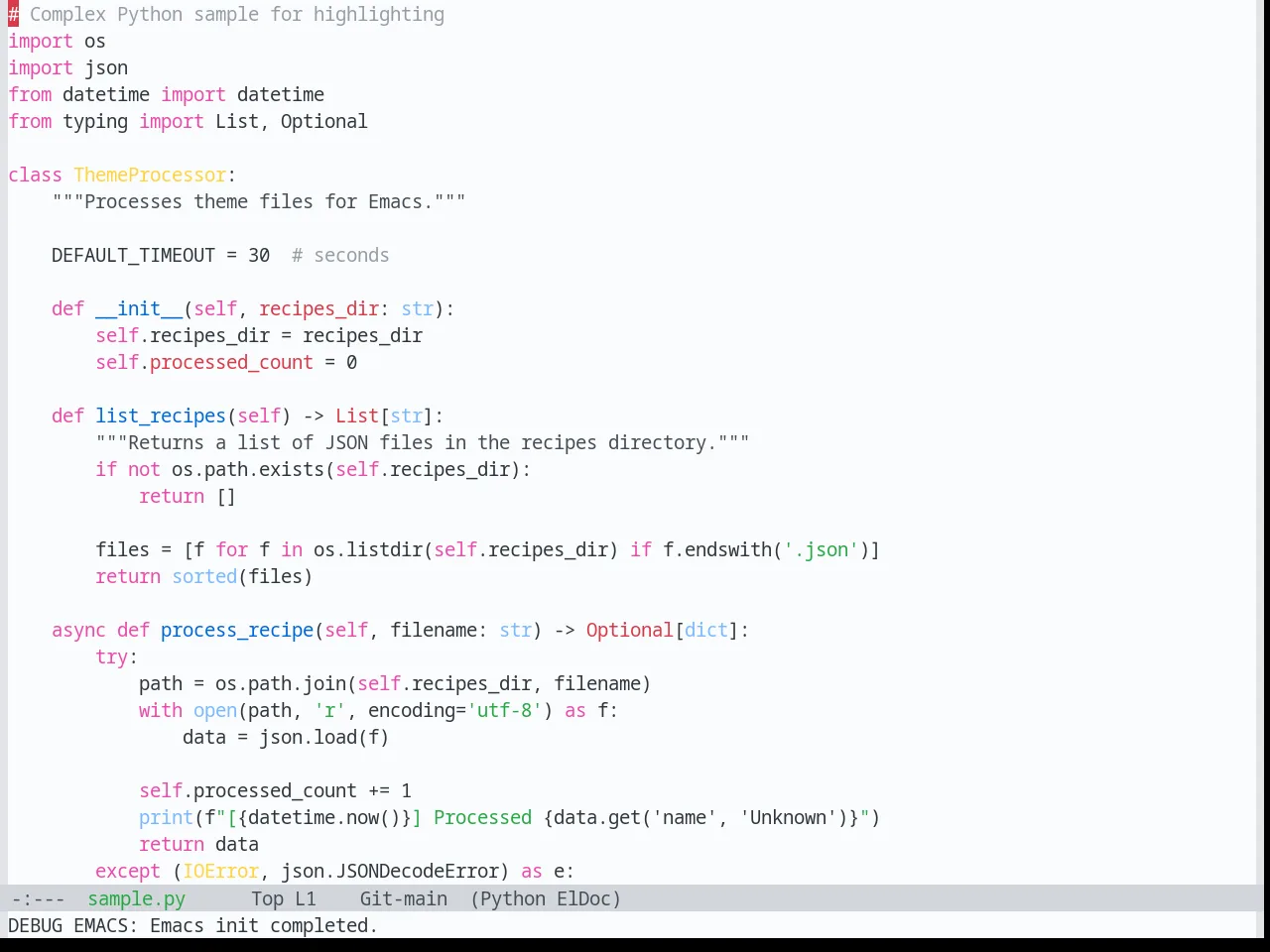Click the 'open' builtin in with statement
Screen dimensions: 1270x952
click(215, 710)
